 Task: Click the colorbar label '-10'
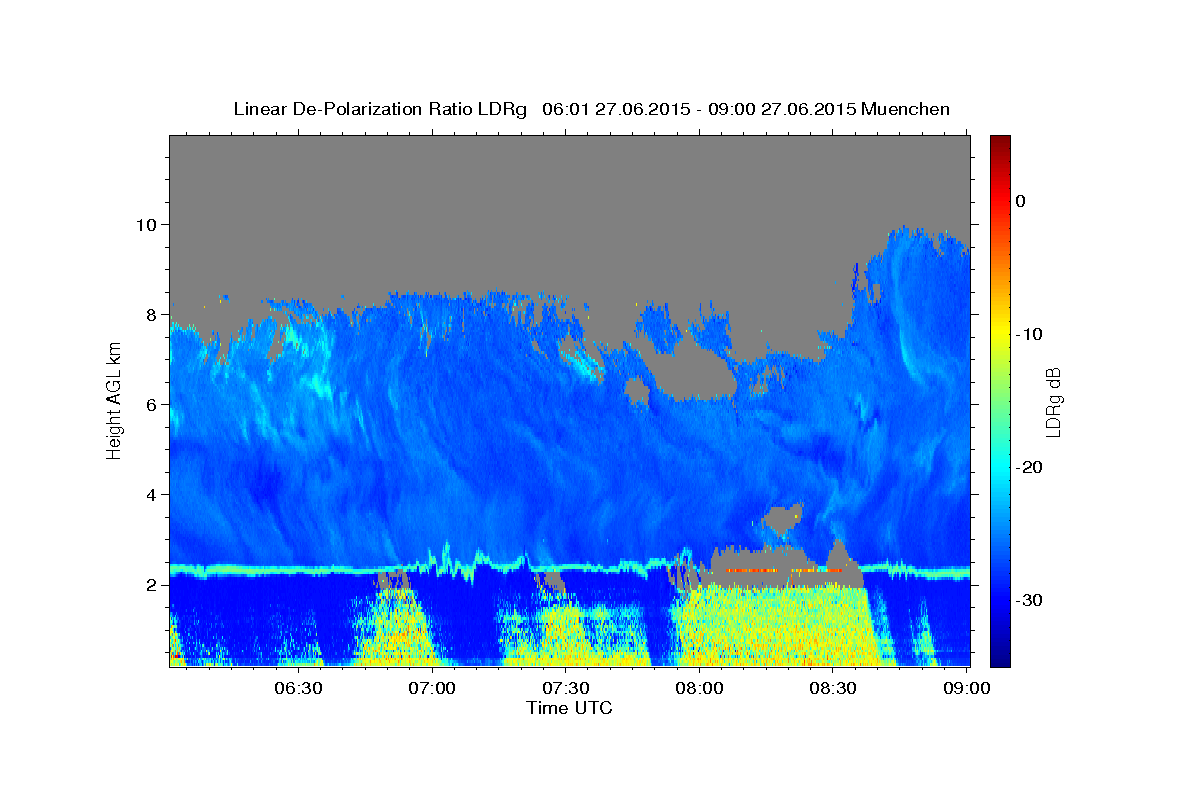1029,334
